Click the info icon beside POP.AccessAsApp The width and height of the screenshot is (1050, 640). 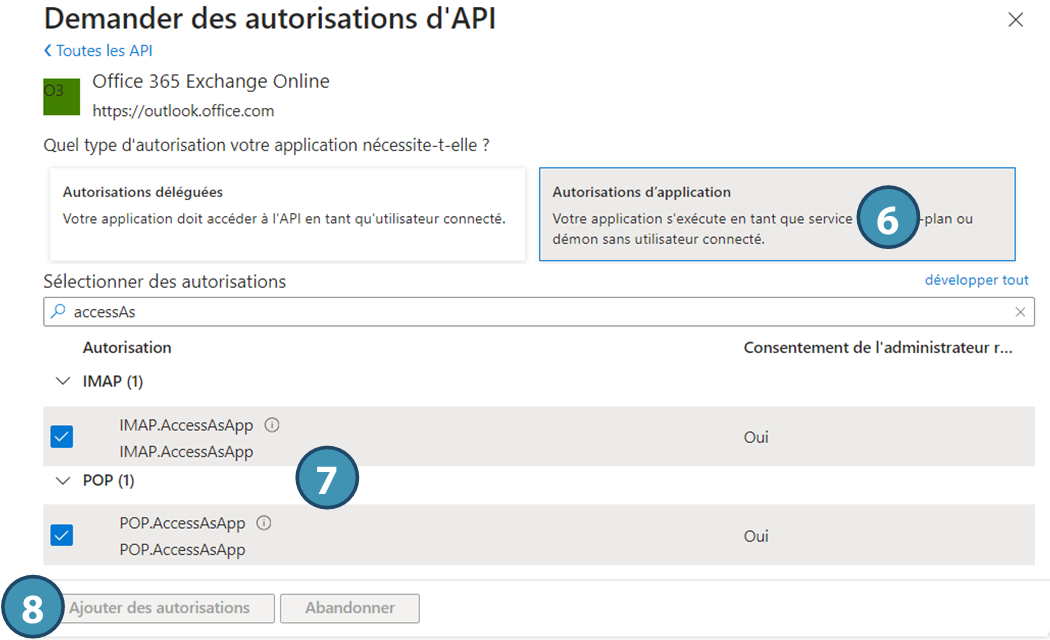[264, 523]
